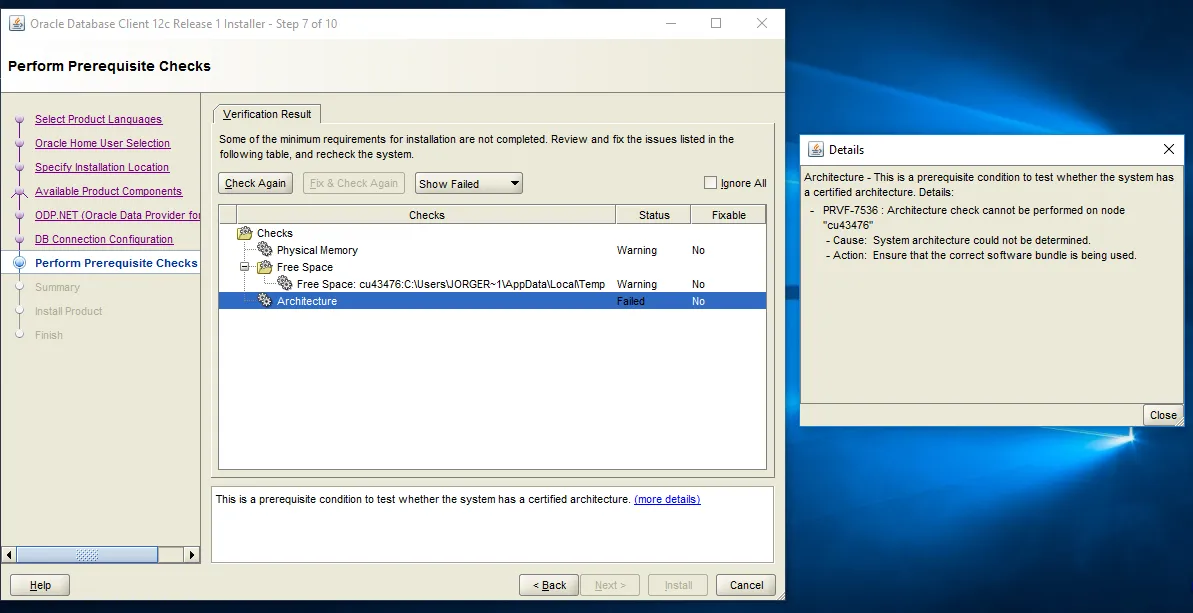Go to Oracle Home User Selection step
Screen dimensions: 1193x613
[103, 143]
